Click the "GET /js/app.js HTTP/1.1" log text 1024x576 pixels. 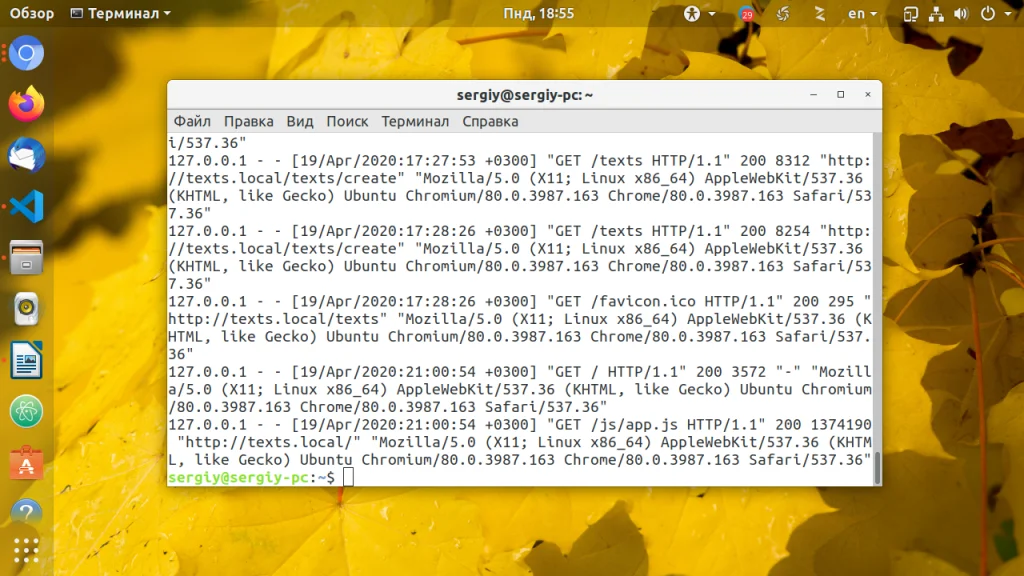[x=656, y=424]
